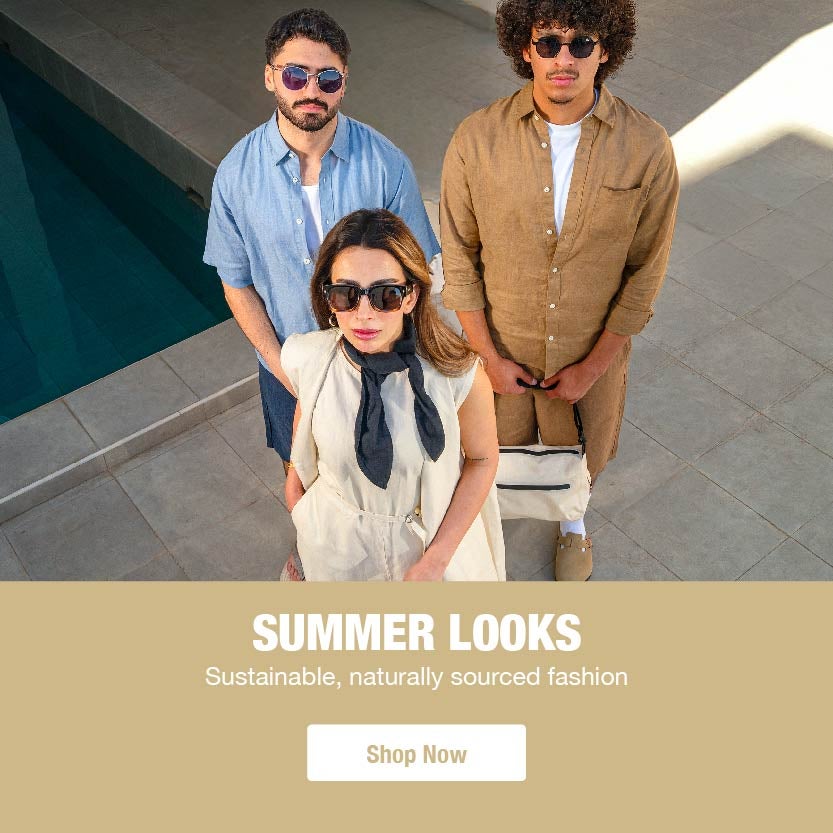Click the tan suede clog shoe
Image resolution: width=833 pixels, height=833 pixels.
(x=573, y=556)
